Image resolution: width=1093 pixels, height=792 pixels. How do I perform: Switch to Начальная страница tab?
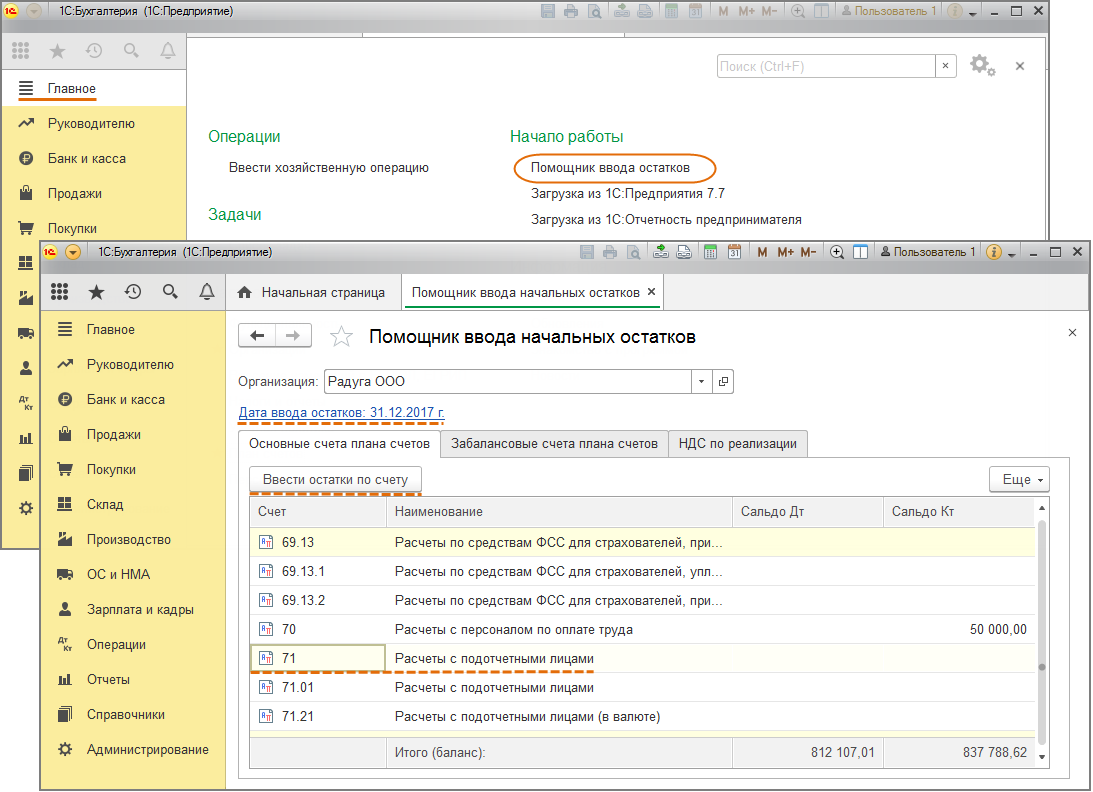(x=311, y=293)
